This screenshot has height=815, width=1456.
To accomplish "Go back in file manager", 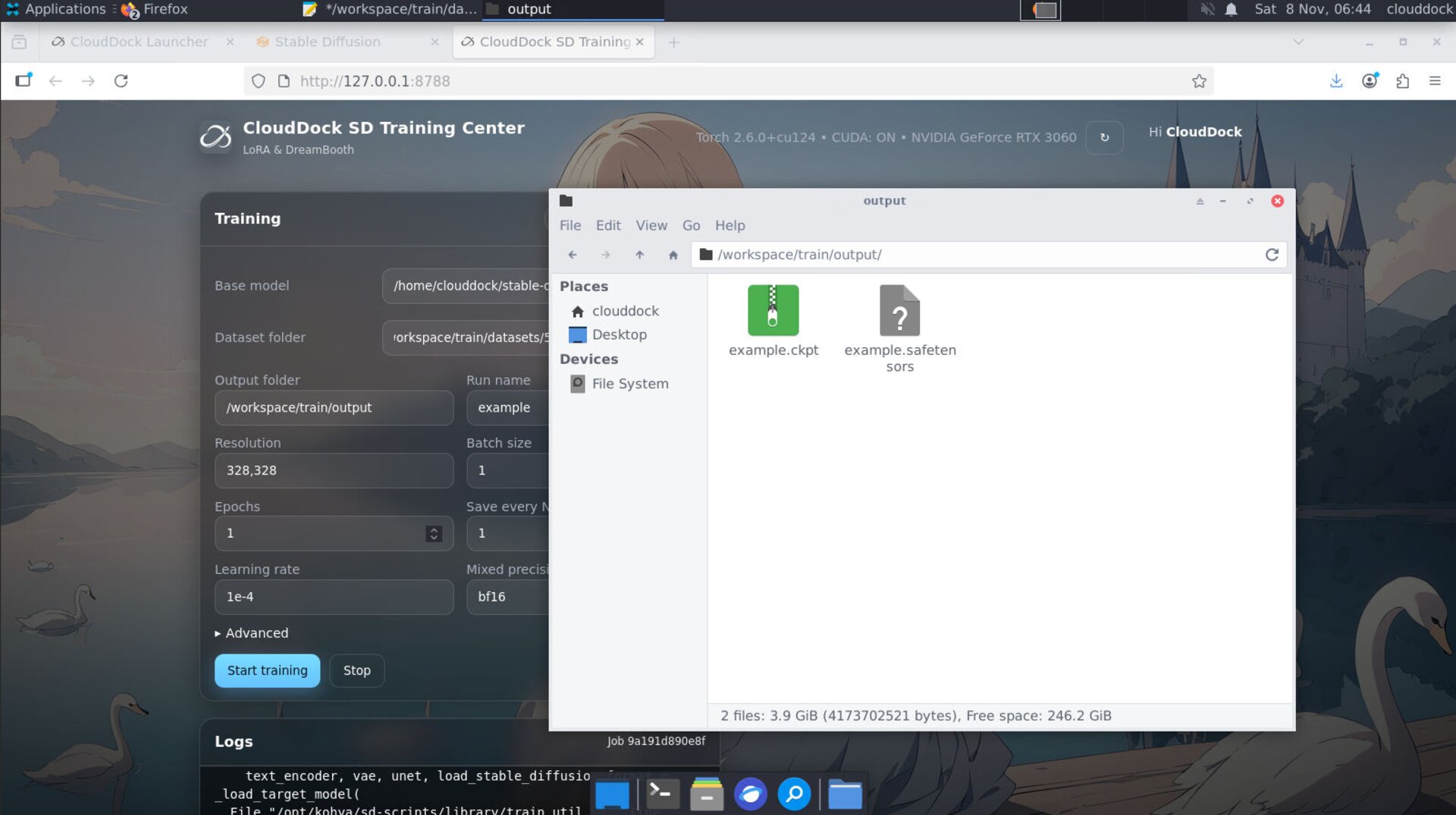I will pyautogui.click(x=573, y=255).
